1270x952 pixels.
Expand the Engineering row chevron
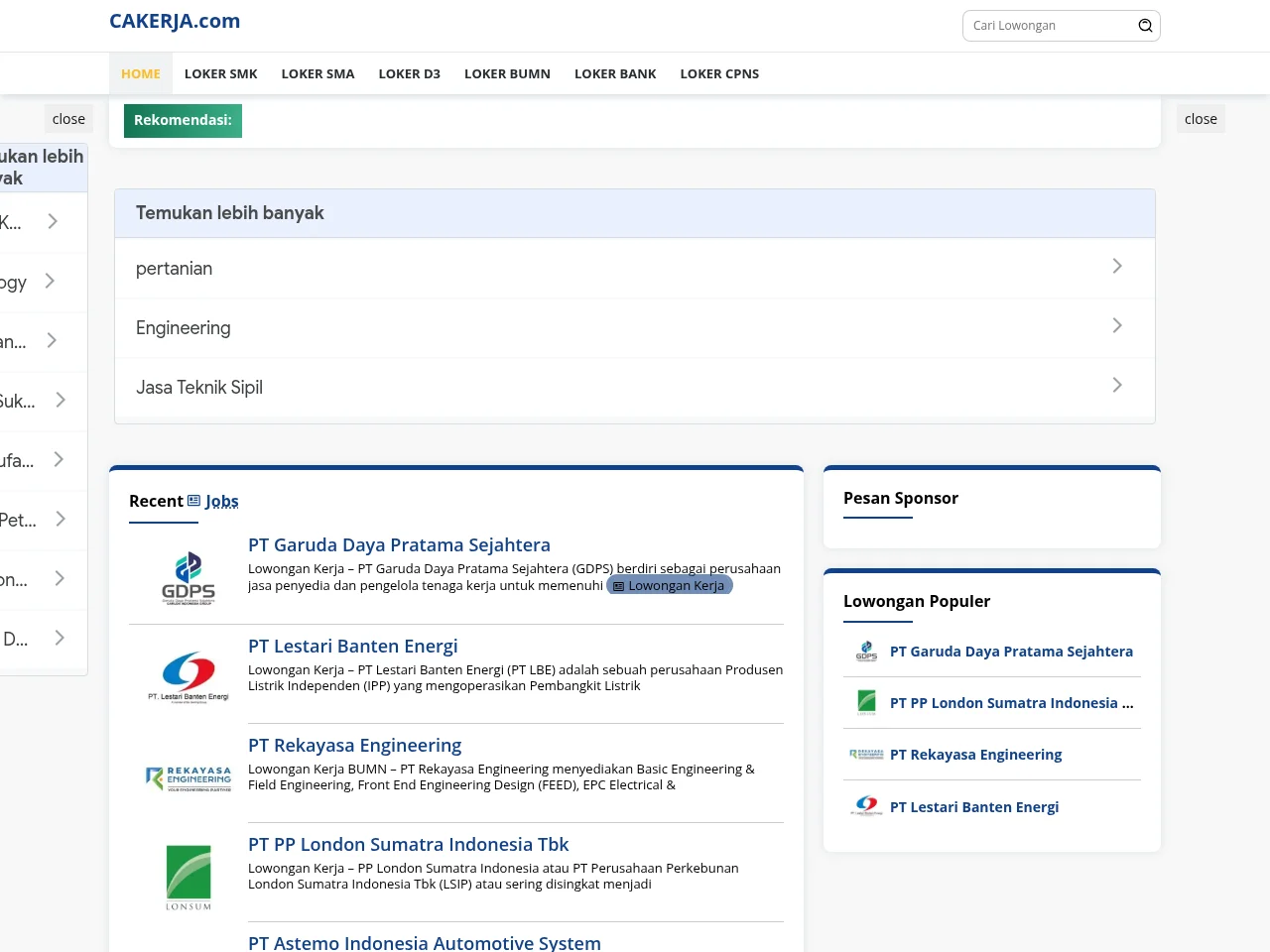(x=1117, y=325)
